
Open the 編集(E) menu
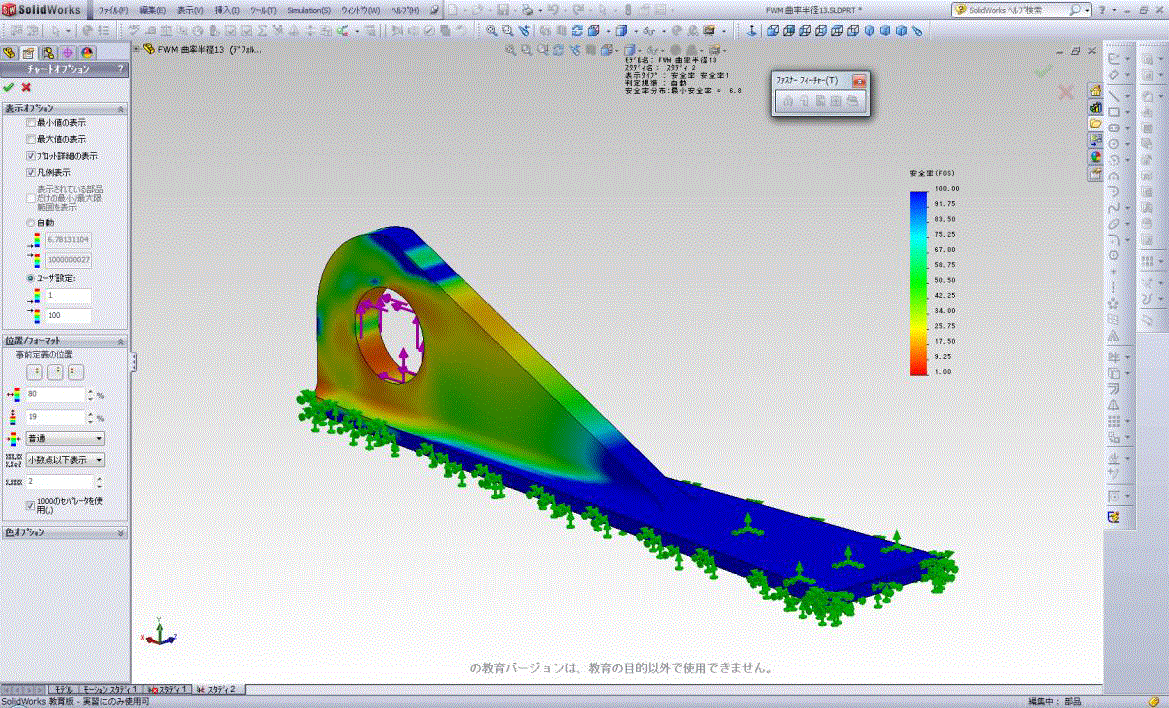152,10
